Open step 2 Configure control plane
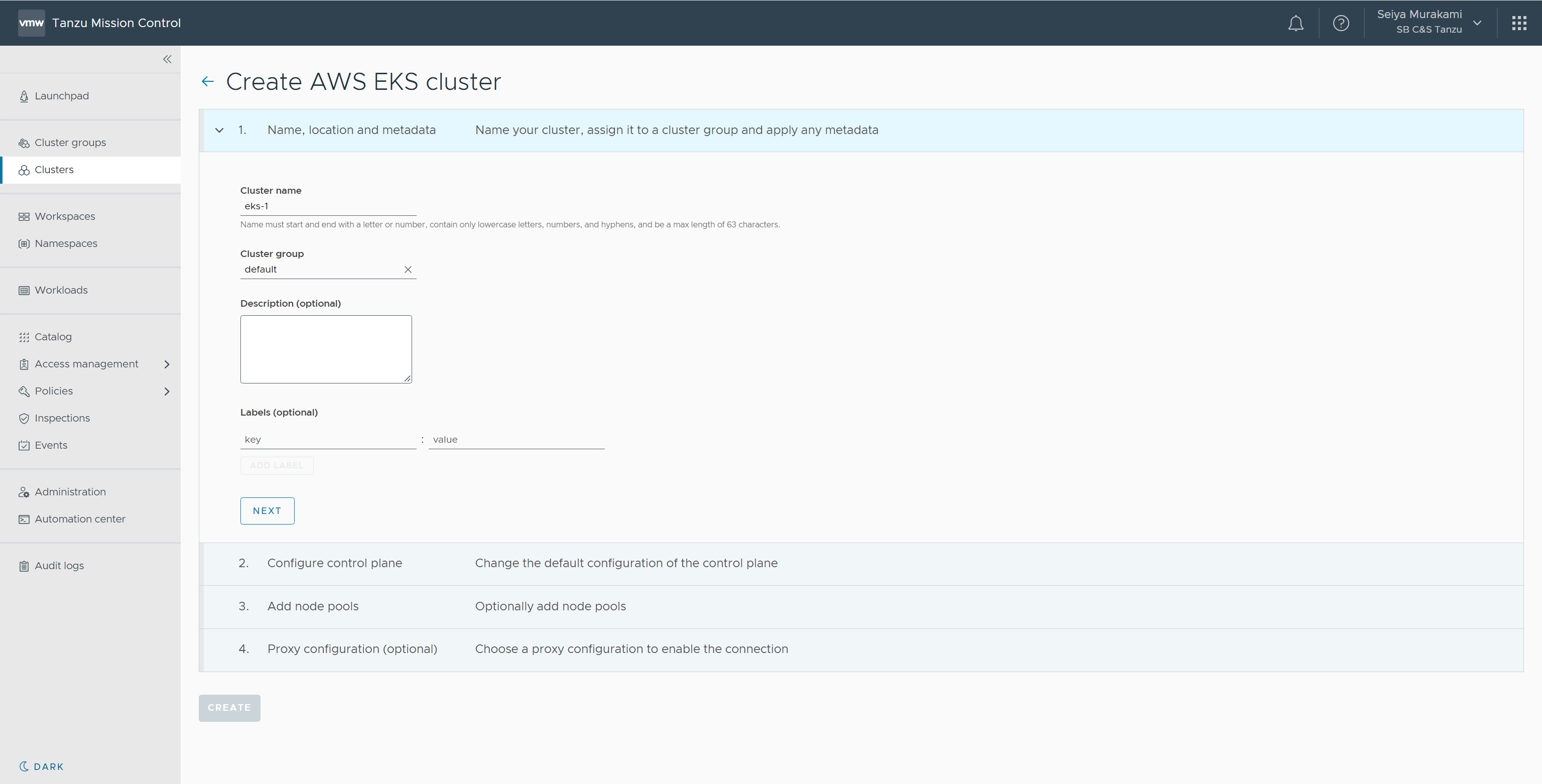 click(x=335, y=563)
